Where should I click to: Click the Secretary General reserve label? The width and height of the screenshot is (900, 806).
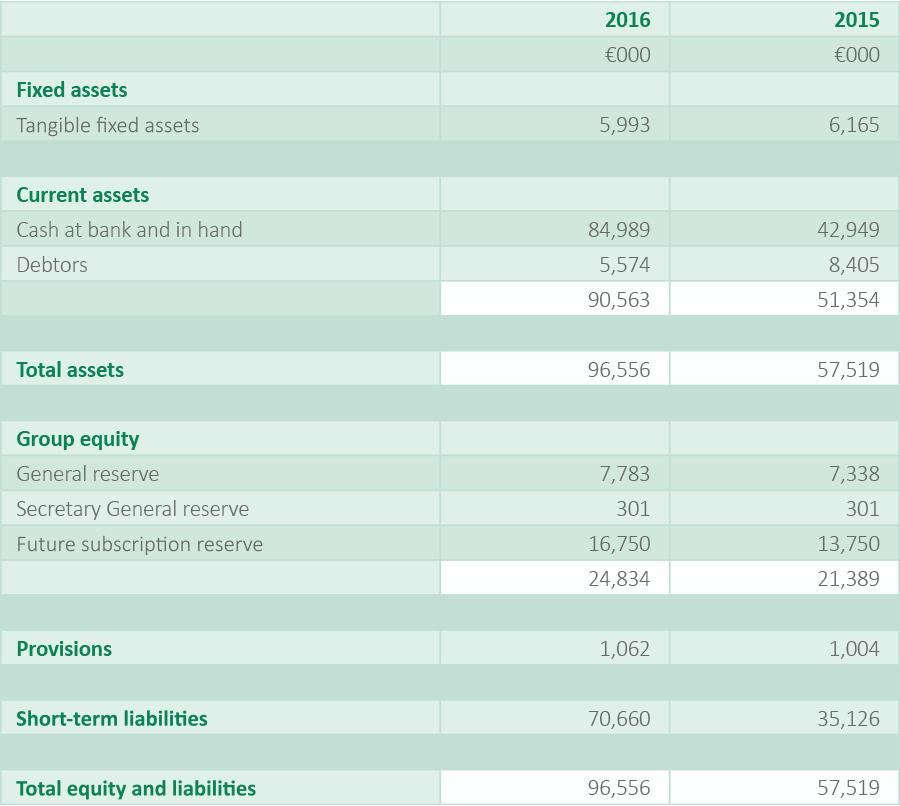coord(133,509)
